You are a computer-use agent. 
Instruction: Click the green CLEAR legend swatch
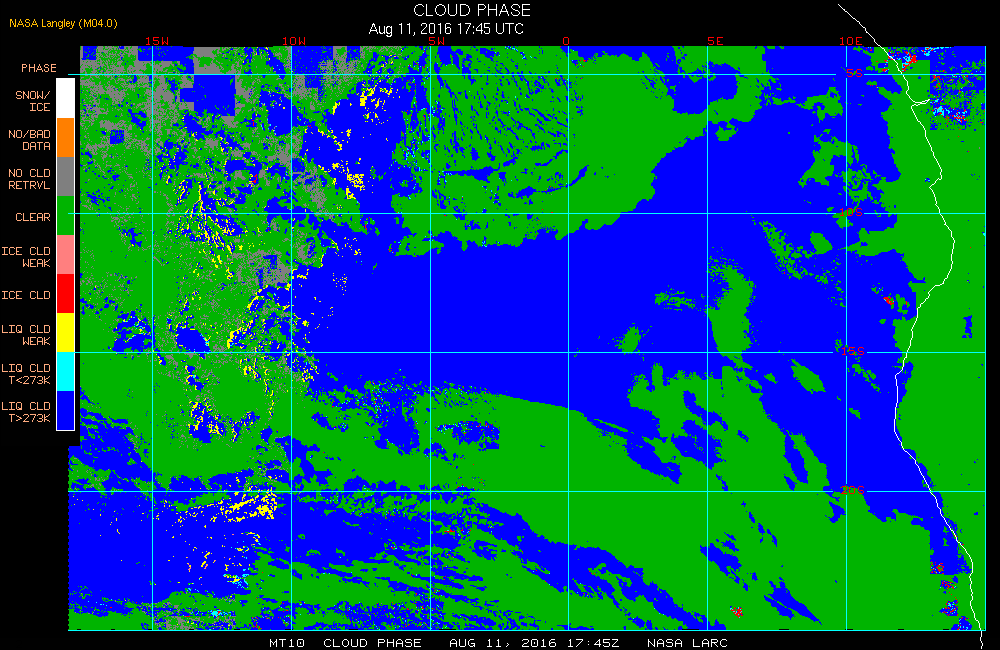tap(65, 216)
